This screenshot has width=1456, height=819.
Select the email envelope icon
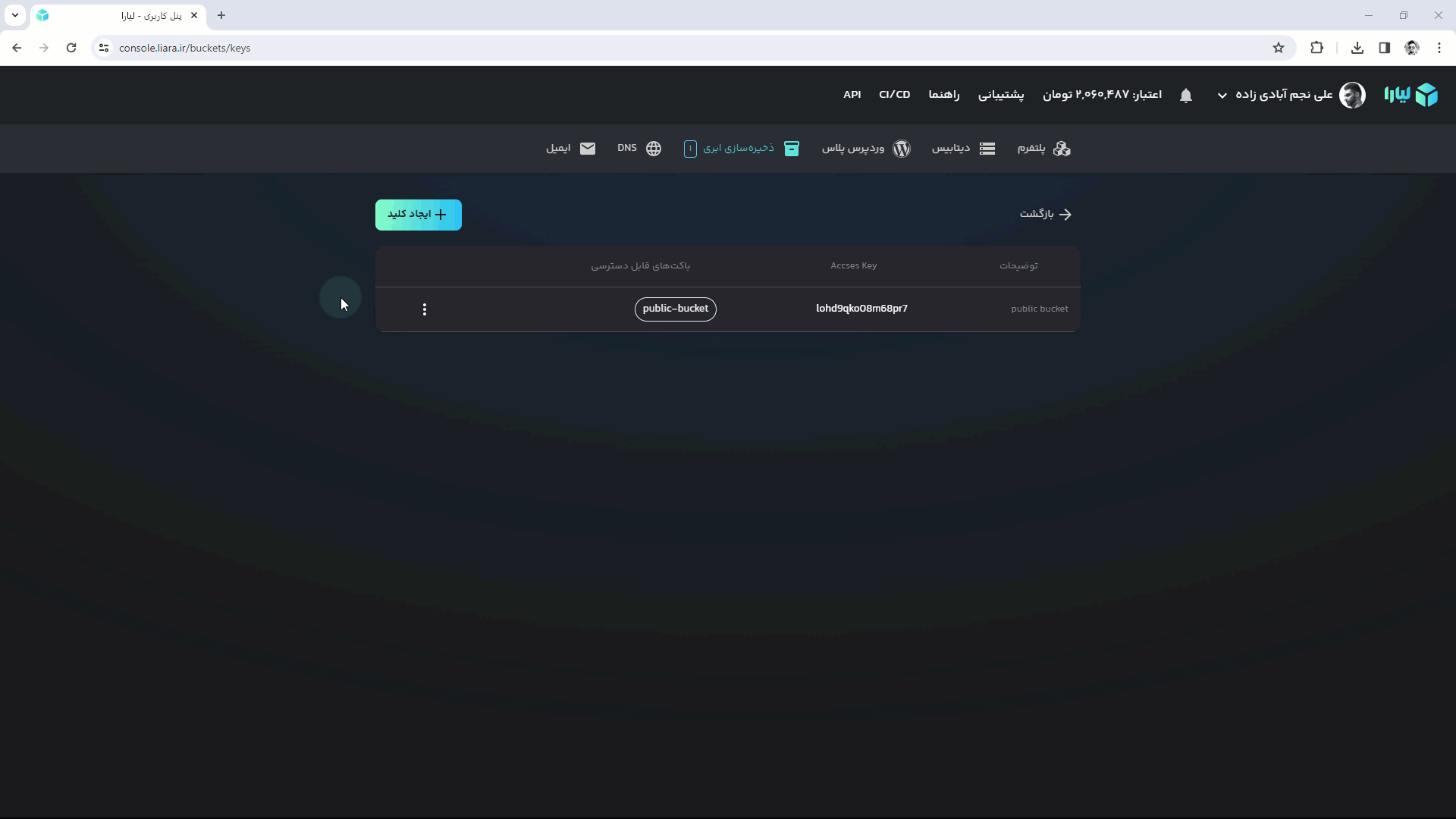point(588,149)
